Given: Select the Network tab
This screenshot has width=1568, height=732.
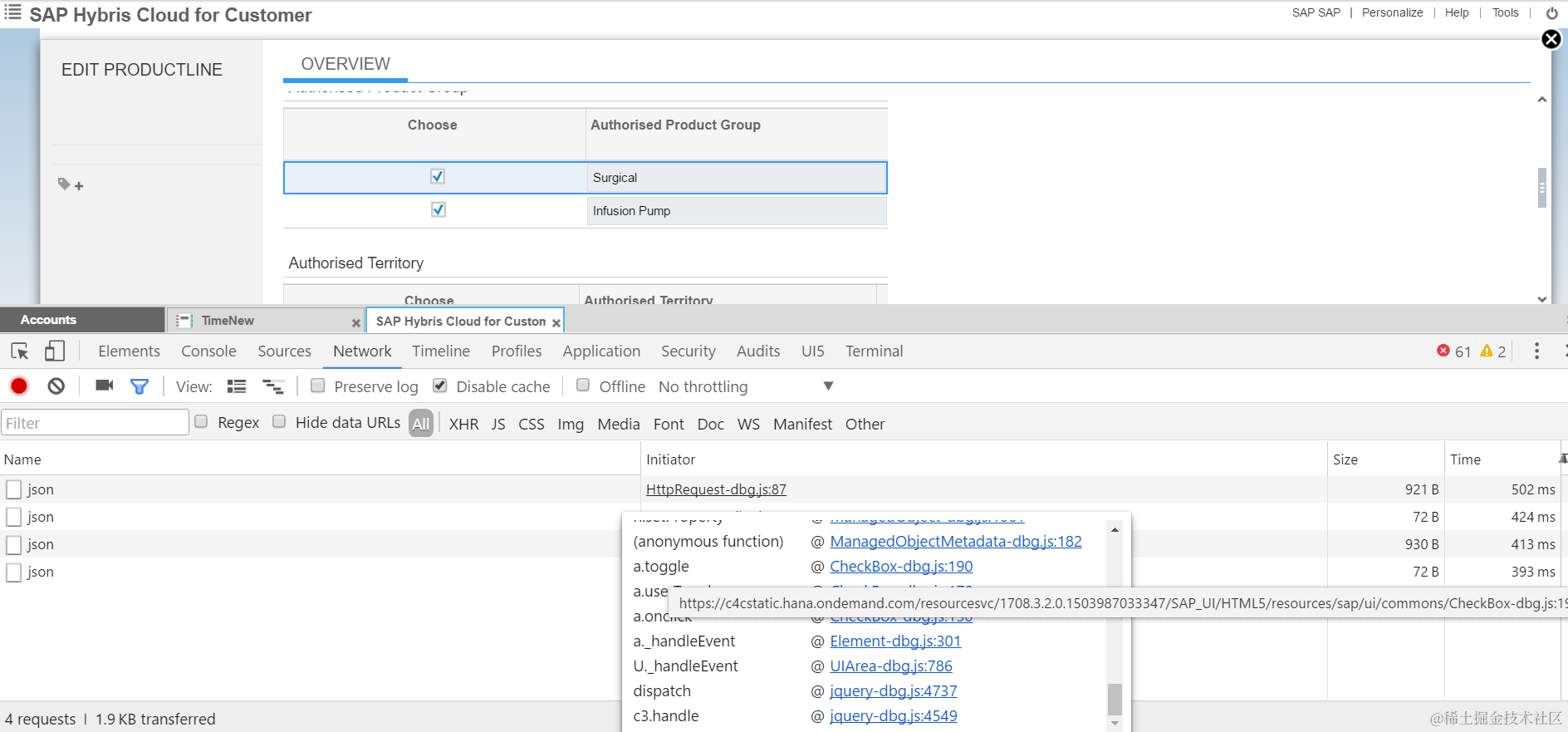Looking at the screenshot, I should [x=362, y=351].
